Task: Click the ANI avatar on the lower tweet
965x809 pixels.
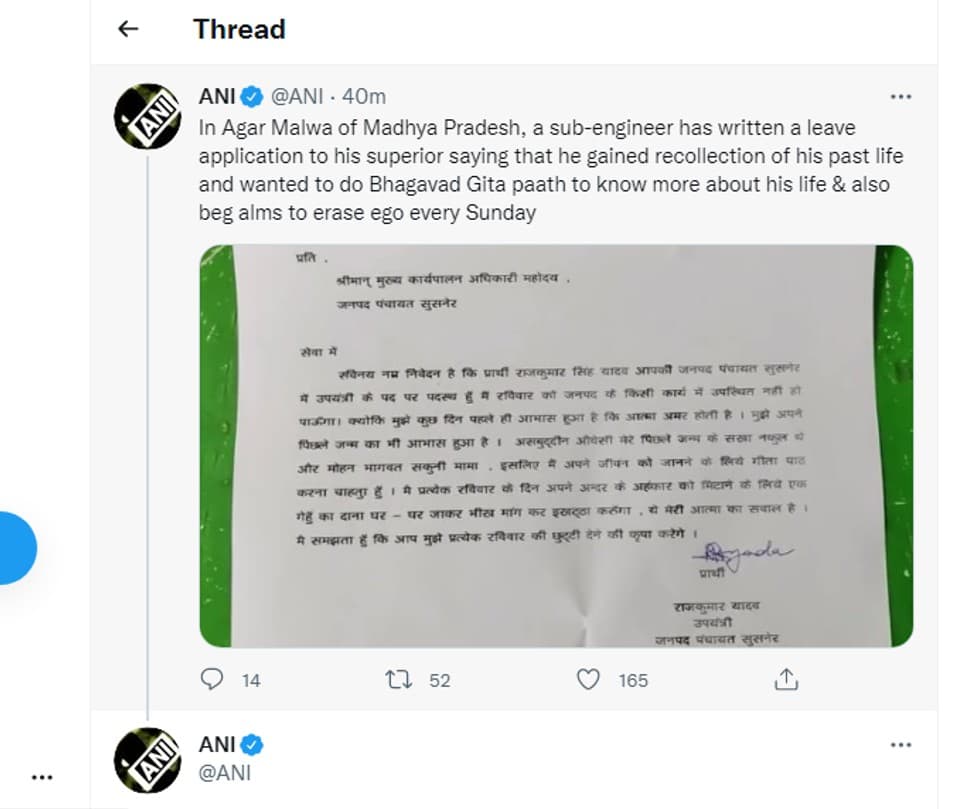Action: (148, 761)
